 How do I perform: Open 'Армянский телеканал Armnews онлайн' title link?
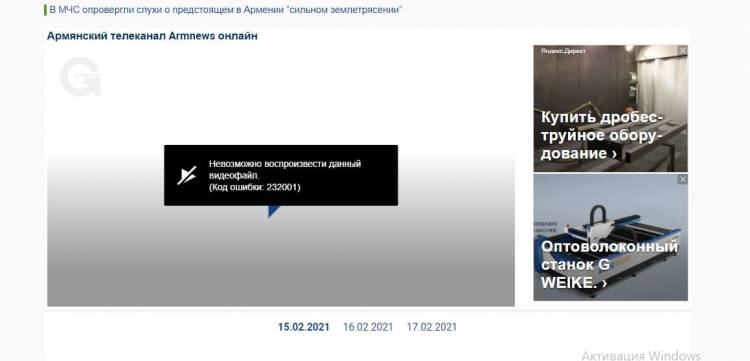pos(152,36)
